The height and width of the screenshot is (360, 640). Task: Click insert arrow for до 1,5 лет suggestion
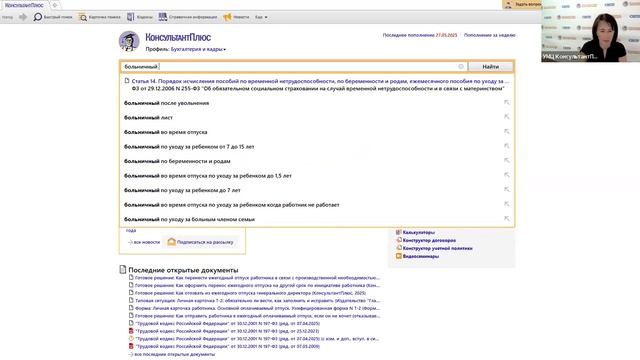point(507,175)
